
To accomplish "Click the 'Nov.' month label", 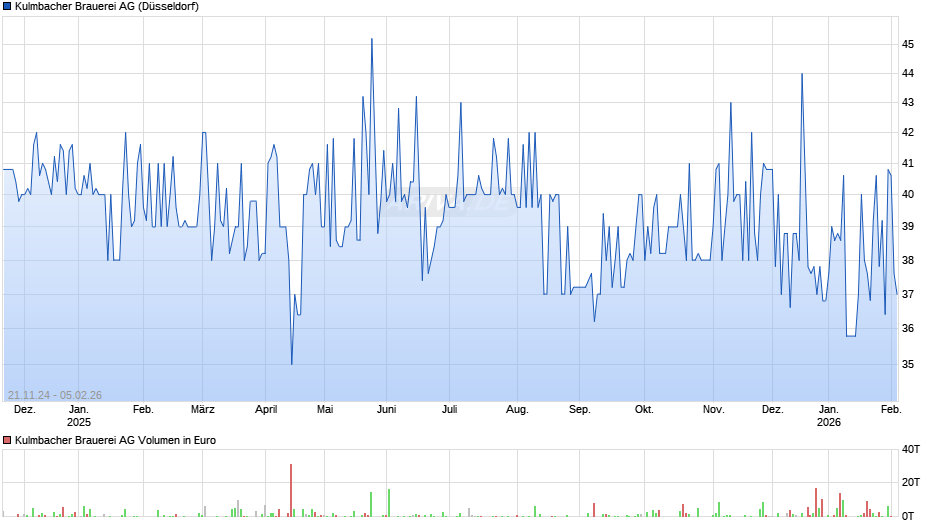I will click(713, 410).
